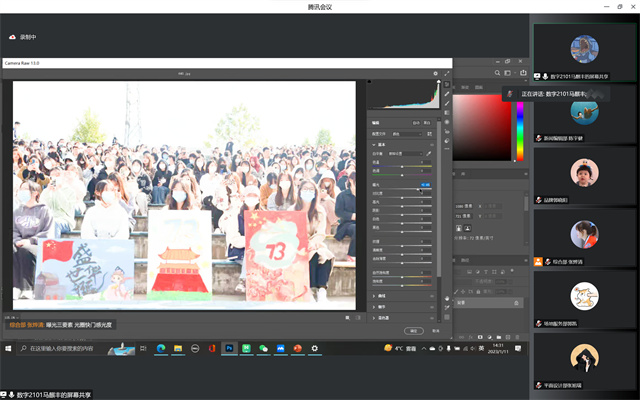Image resolution: width=640 pixels, height=400 pixels.
Task: Open Photoshop share export icon
Action: [x=523, y=72]
